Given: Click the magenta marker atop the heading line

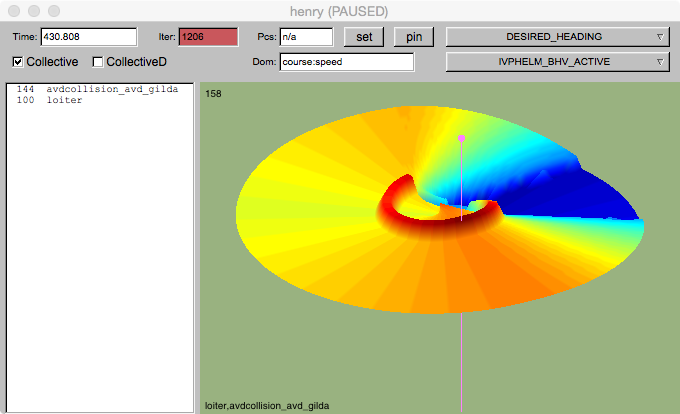Looking at the screenshot, I should click(x=461, y=138).
